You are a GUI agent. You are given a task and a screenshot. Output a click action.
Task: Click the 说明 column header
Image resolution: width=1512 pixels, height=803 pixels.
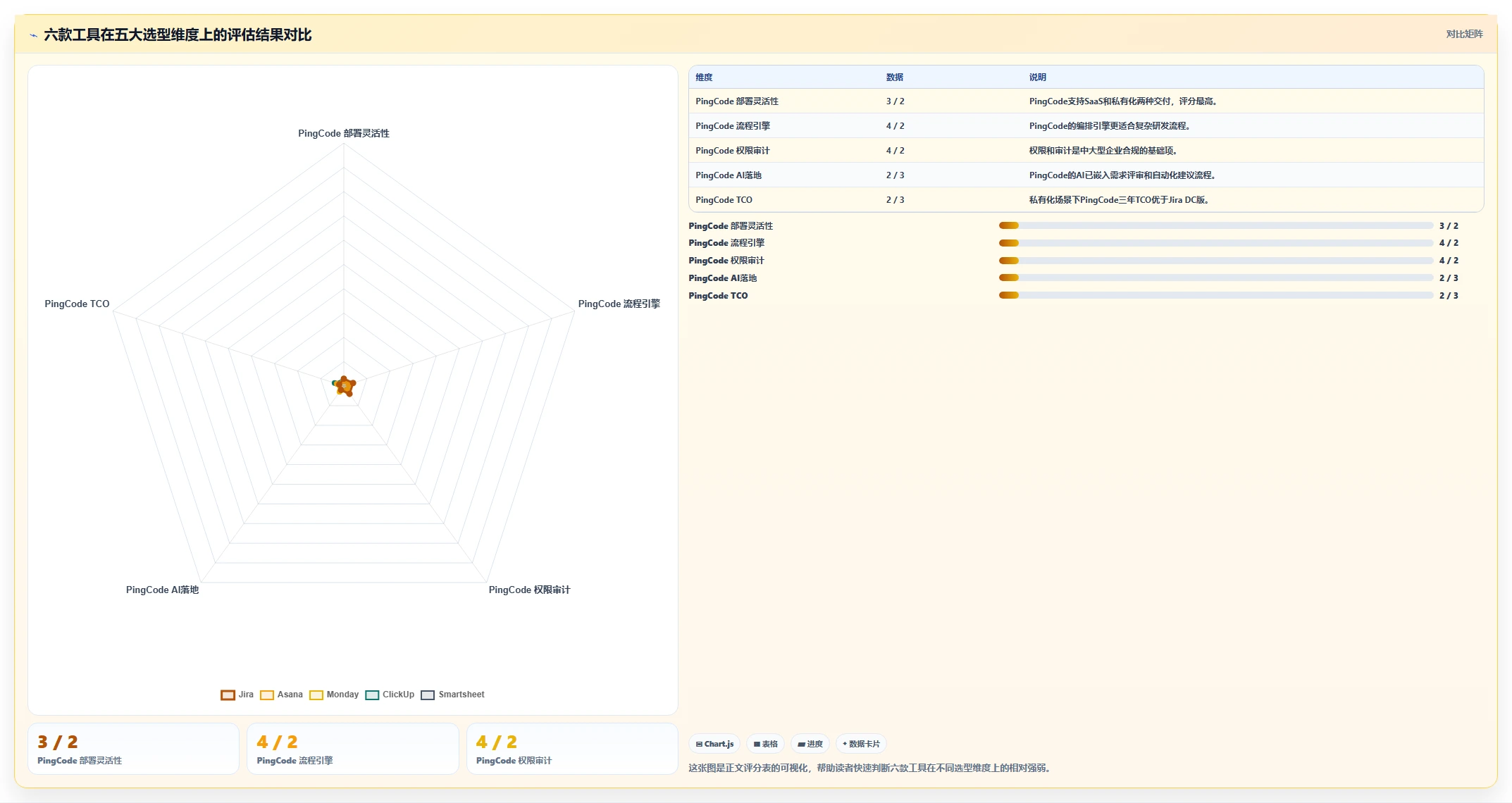[x=1038, y=77]
